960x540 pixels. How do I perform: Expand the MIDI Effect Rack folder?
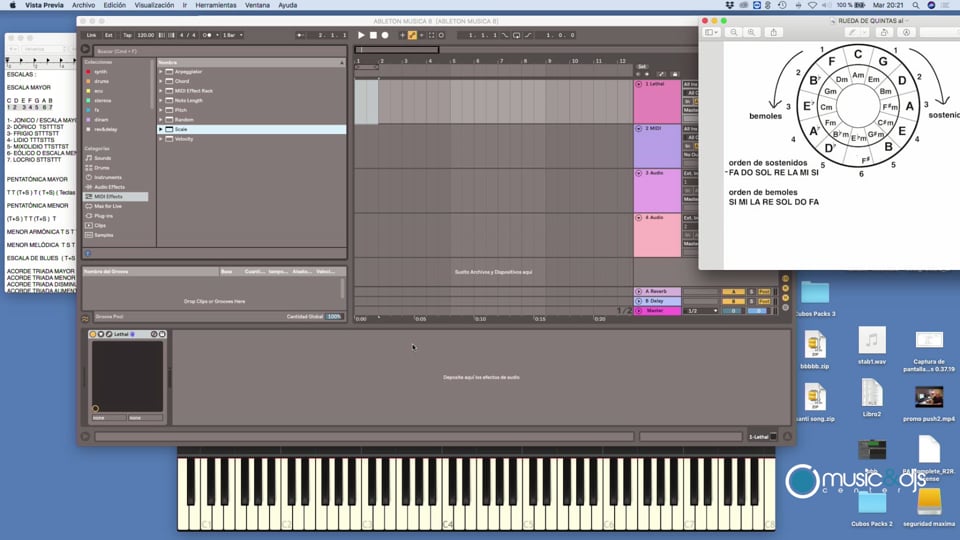click(x=161, y=91)
